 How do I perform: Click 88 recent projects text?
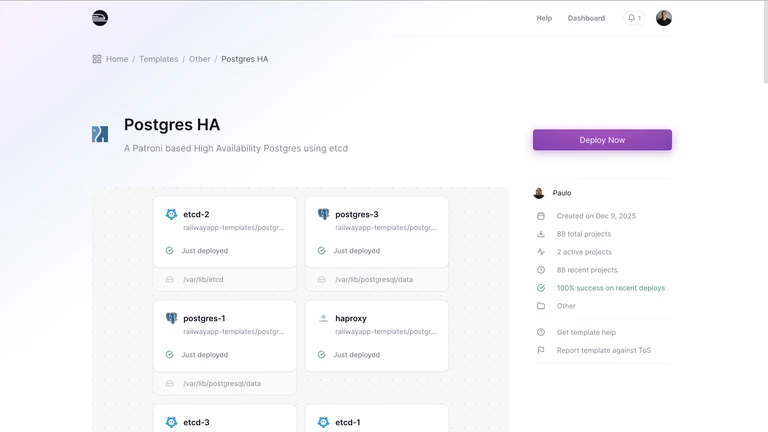[x=587, y=270]
